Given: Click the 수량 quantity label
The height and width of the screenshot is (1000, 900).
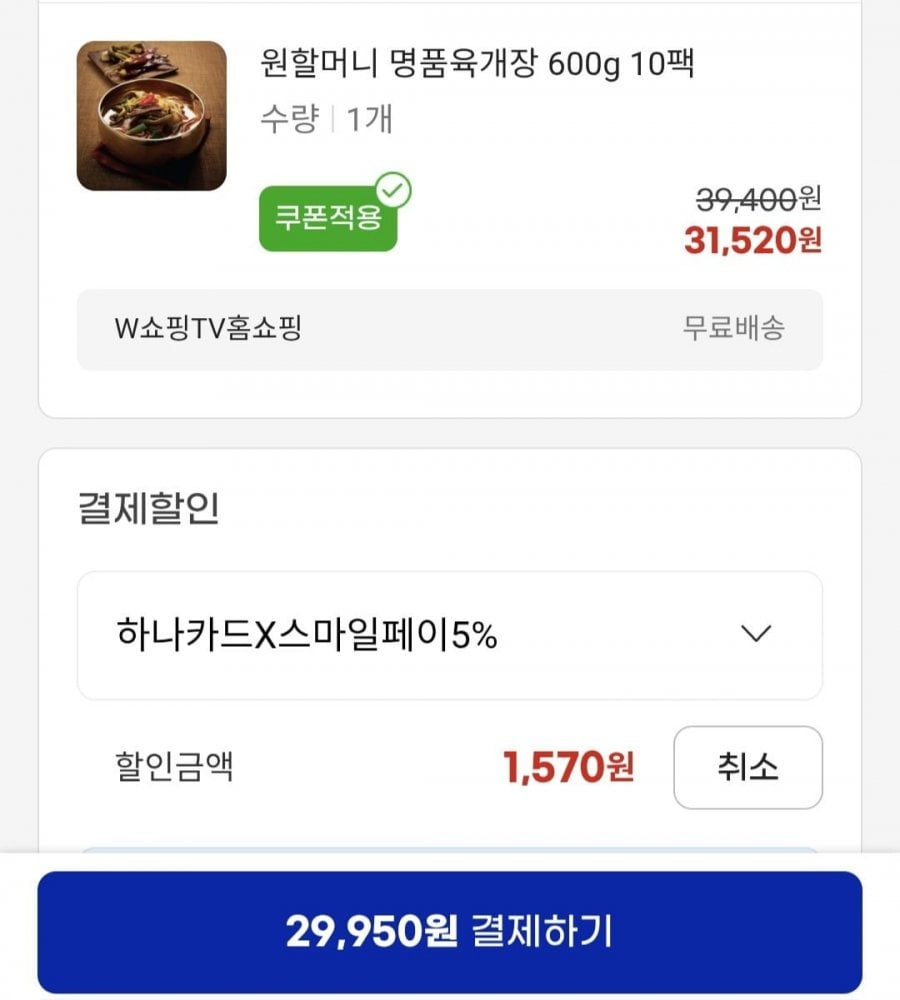Looking at the screenshot, I should click(x=289, y=120).
